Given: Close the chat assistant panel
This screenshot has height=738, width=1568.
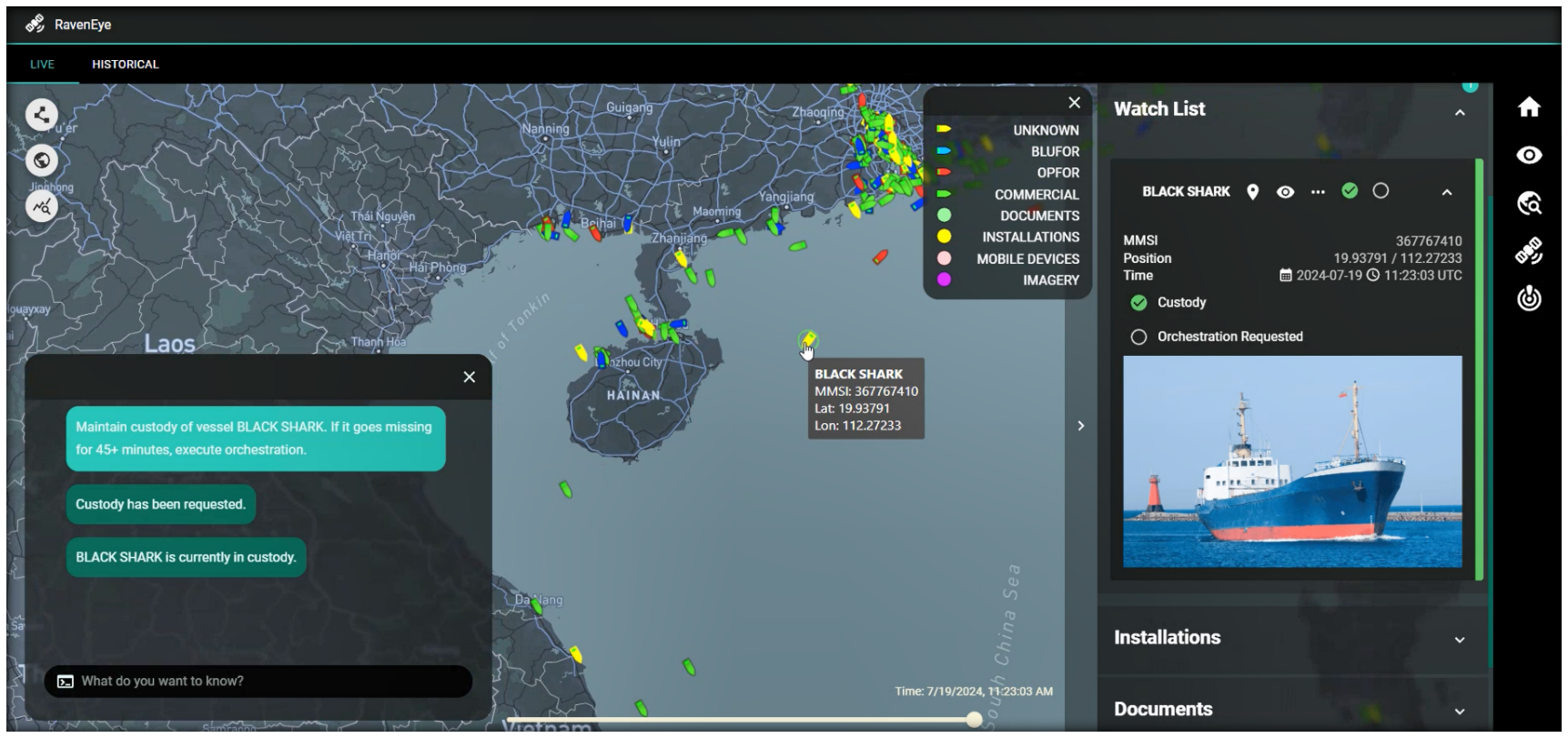Looking at the screenshot, I should pos(469,377).
